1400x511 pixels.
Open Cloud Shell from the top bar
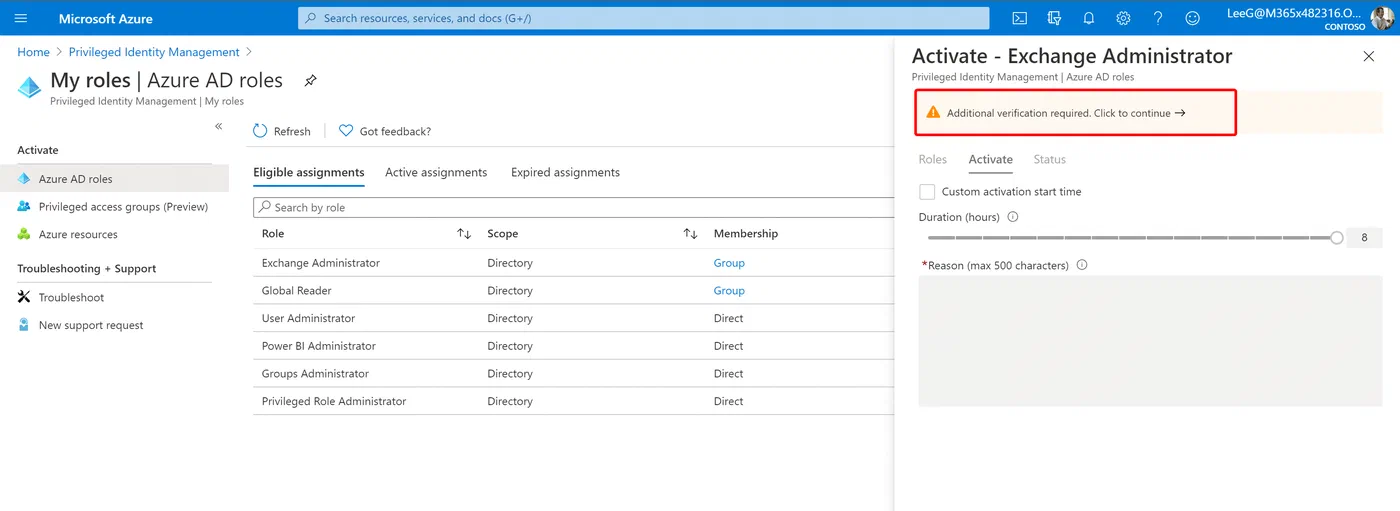click(x=1019, y=18)
